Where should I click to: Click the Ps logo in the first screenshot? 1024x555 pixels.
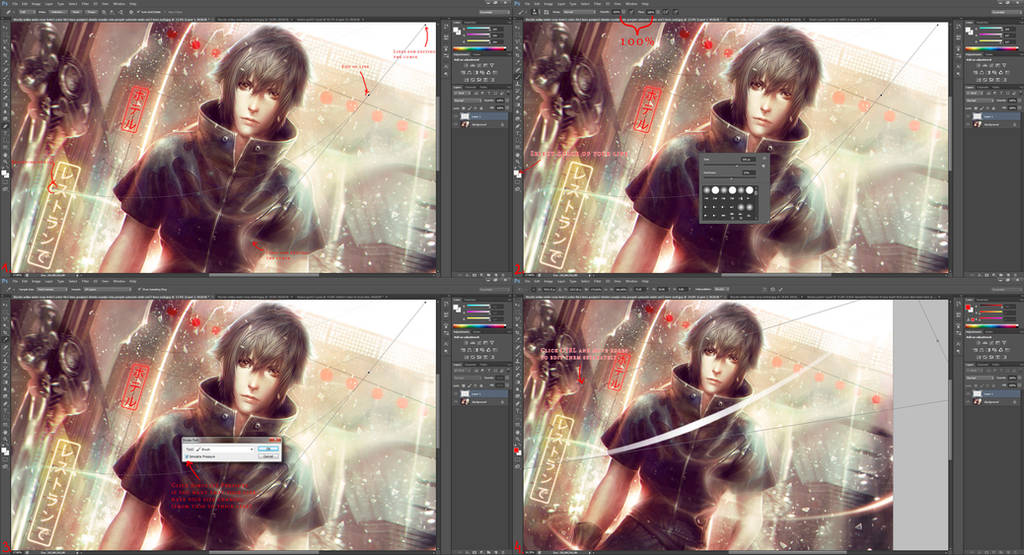pos(4,3)
